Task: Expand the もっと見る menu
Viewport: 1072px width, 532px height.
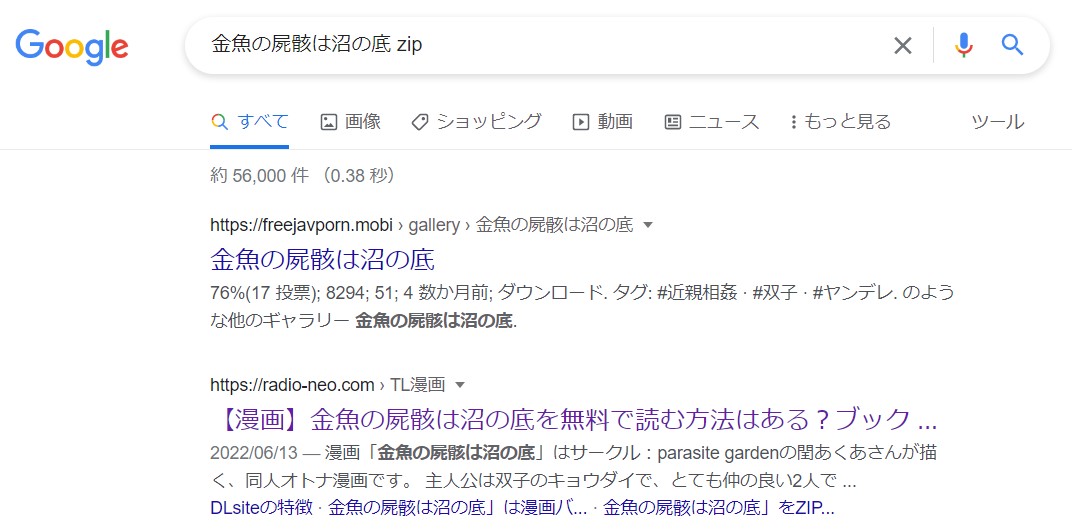Action: coord(840,122)
